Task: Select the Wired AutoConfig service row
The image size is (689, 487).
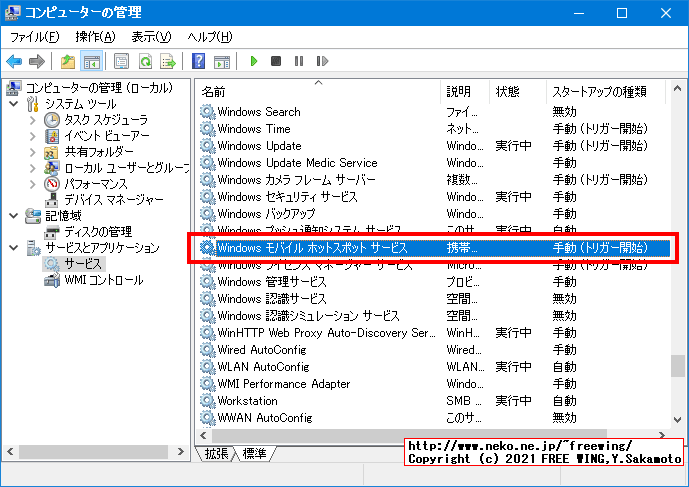Action: [x=435, y=350]
